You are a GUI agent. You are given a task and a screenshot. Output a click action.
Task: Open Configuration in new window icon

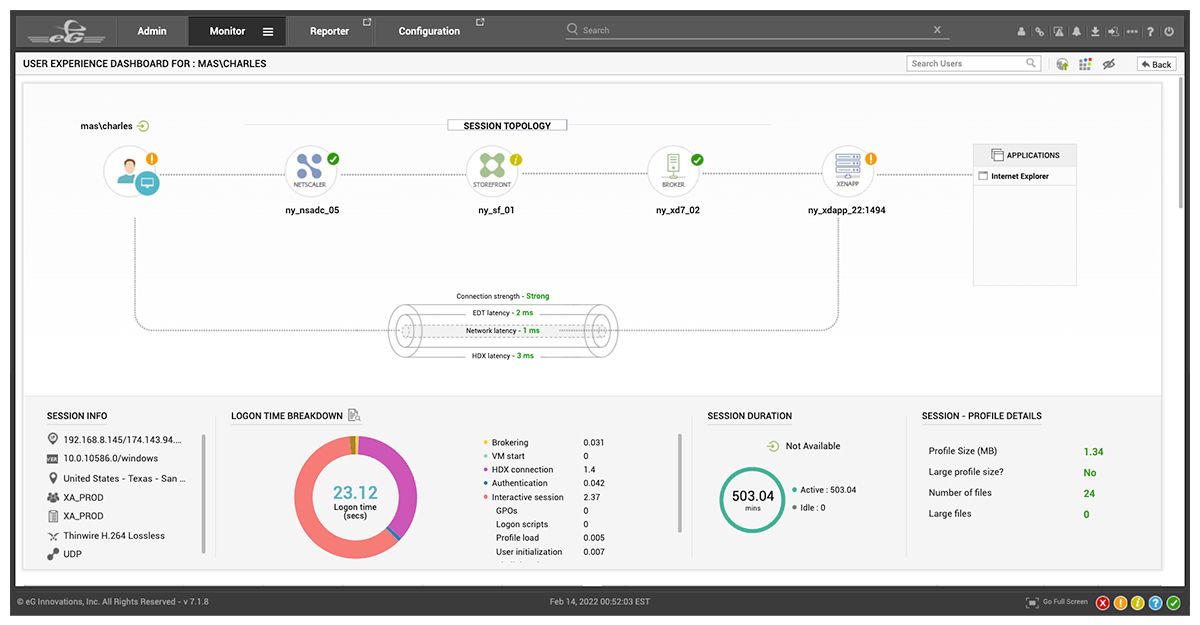480,22
